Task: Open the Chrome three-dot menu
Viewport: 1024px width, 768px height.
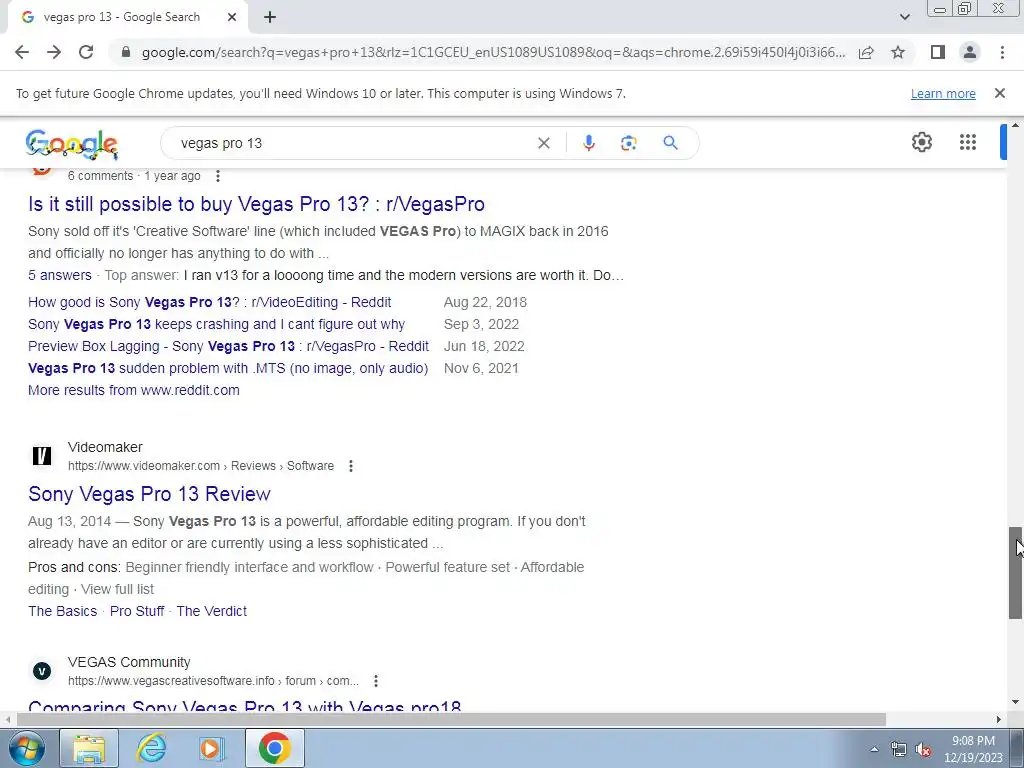Action: 1002,52
